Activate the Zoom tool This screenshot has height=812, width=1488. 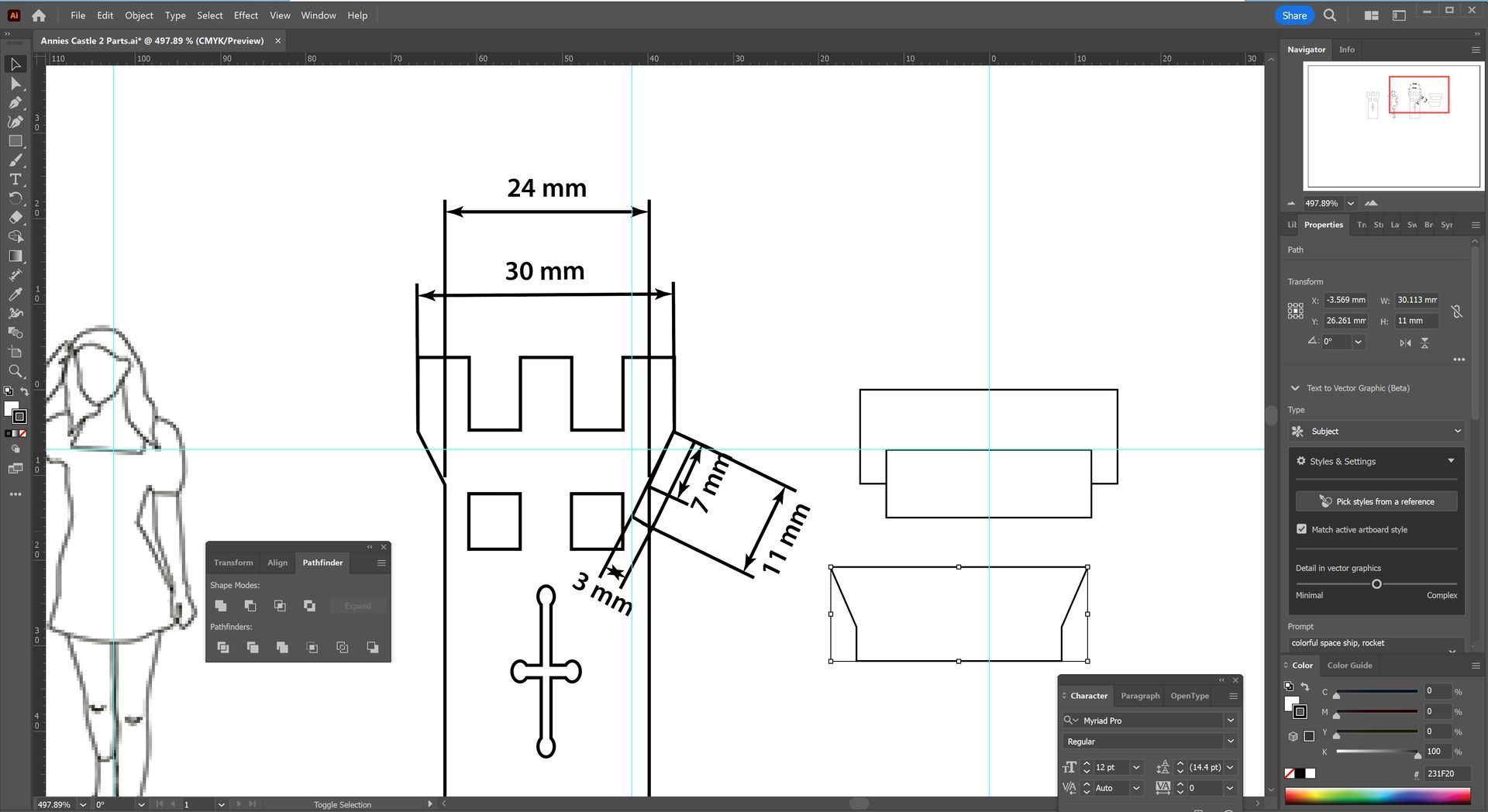coord(15,371)
